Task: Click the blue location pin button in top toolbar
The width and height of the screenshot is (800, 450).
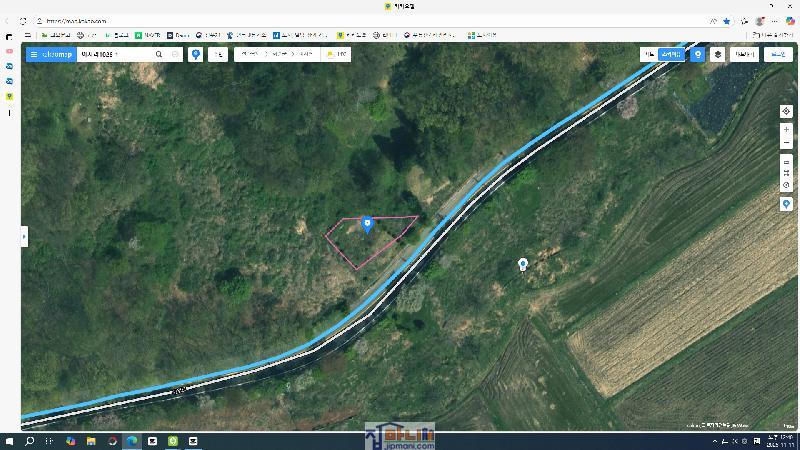Action: point(195,54)
